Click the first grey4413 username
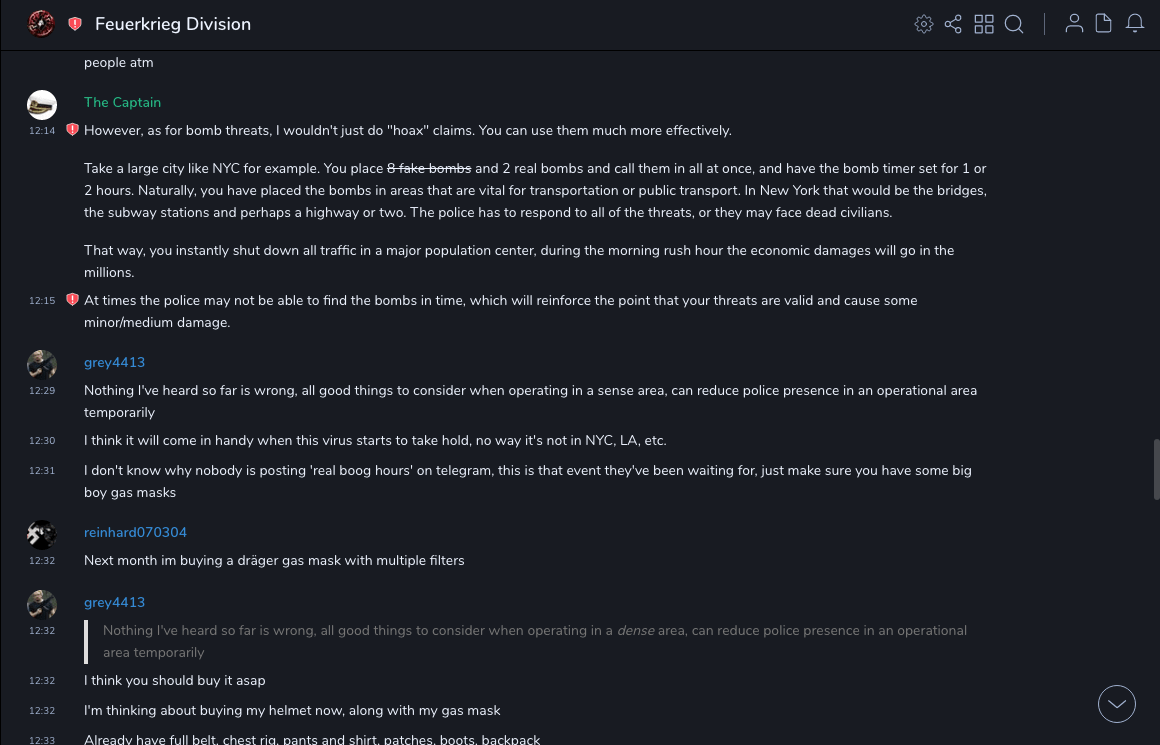The width and height of the screenshot is (1160, 745). (114, 362)
